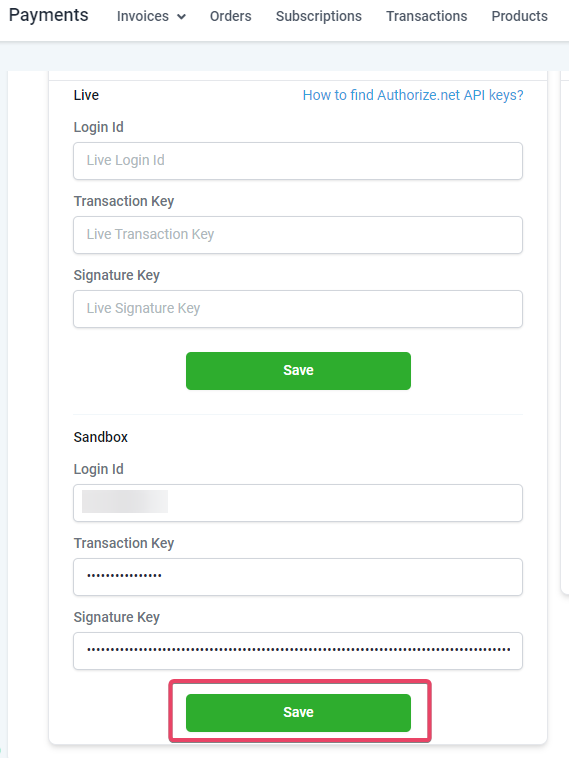
Task: Focus the Live Login Id field
Action: coord(298,161)
